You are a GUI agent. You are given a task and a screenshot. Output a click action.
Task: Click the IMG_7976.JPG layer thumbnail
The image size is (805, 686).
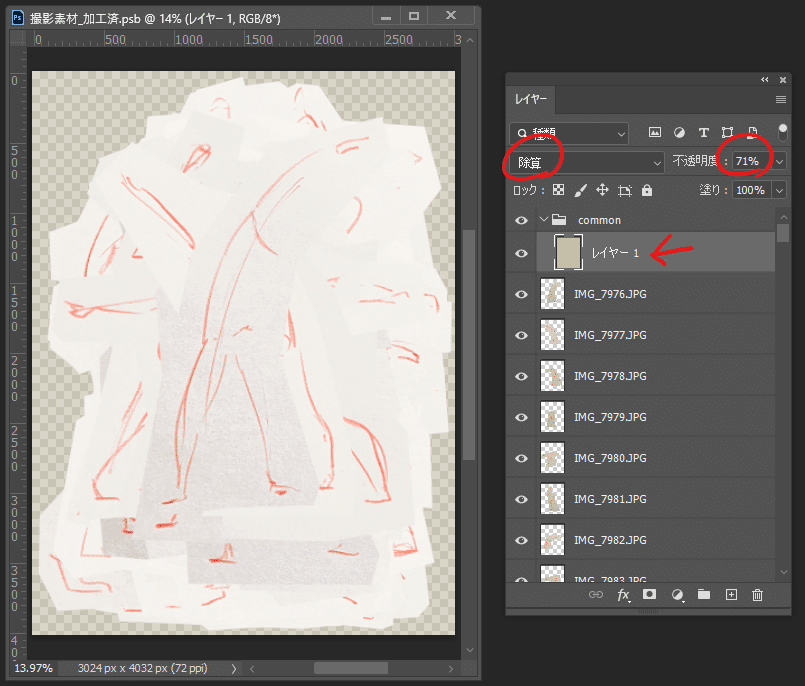coord(552,294)
